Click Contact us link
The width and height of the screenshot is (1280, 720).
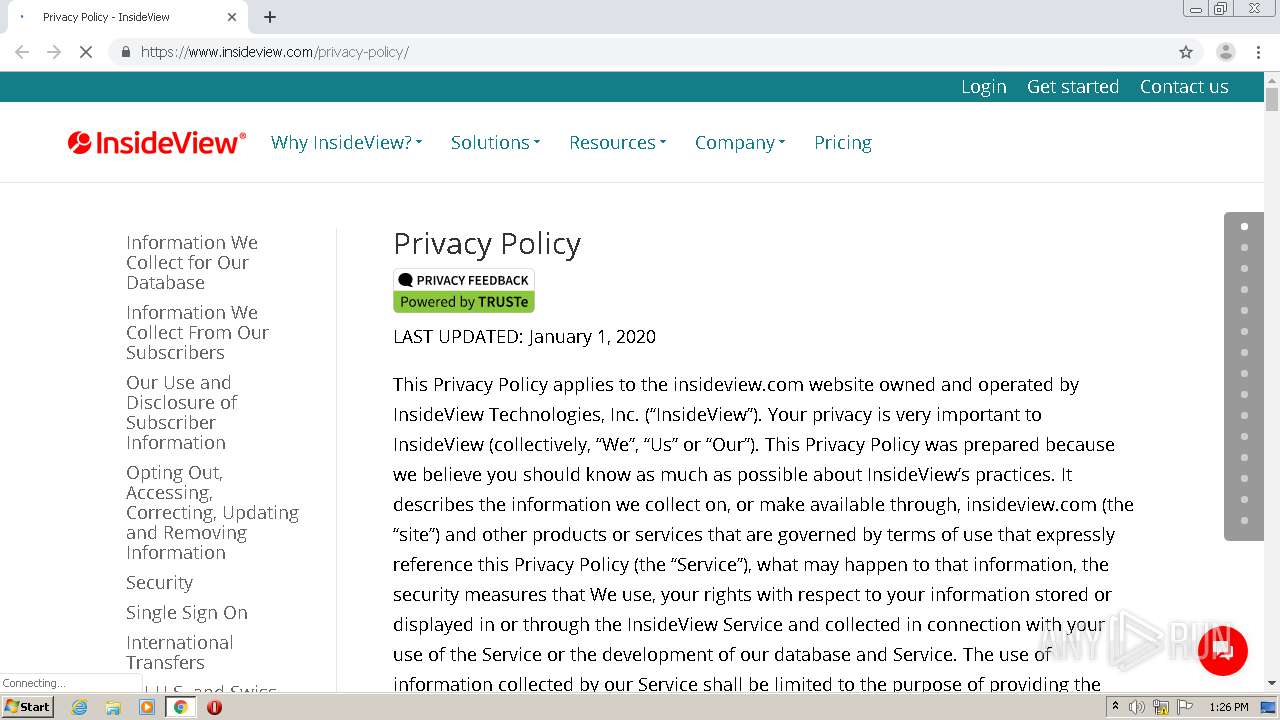tap(1184, 87)
